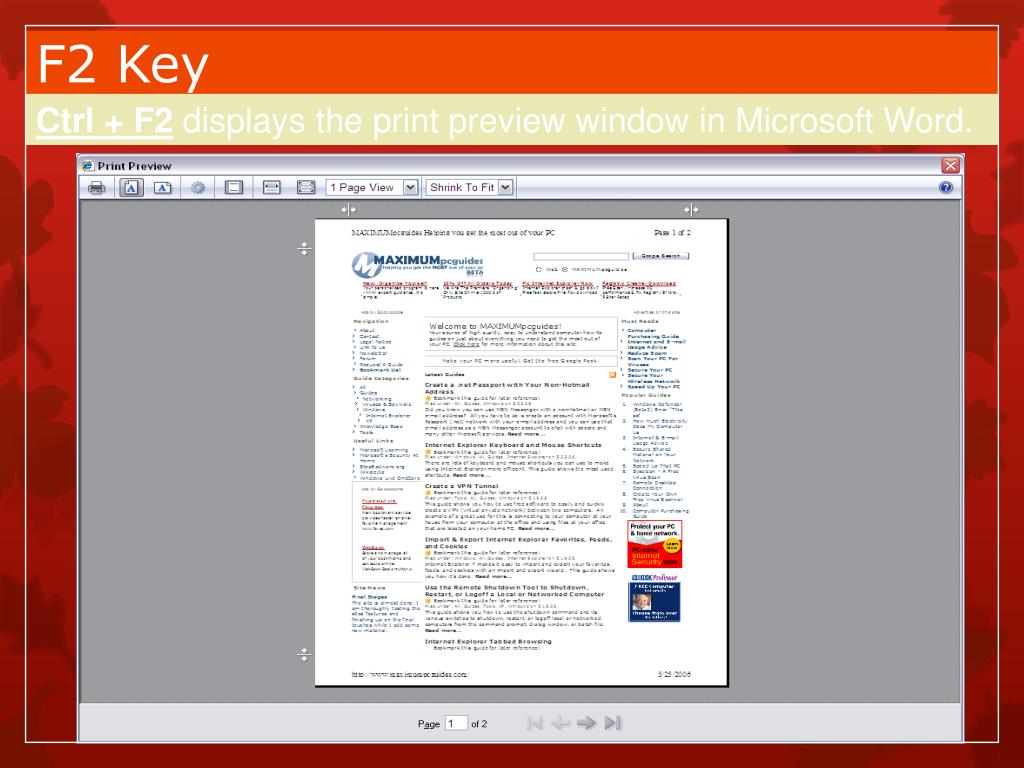The width and height of the screenshot is (1024, 768).
Task: Open Page Setup gear icon
Action: click(198, 188)
